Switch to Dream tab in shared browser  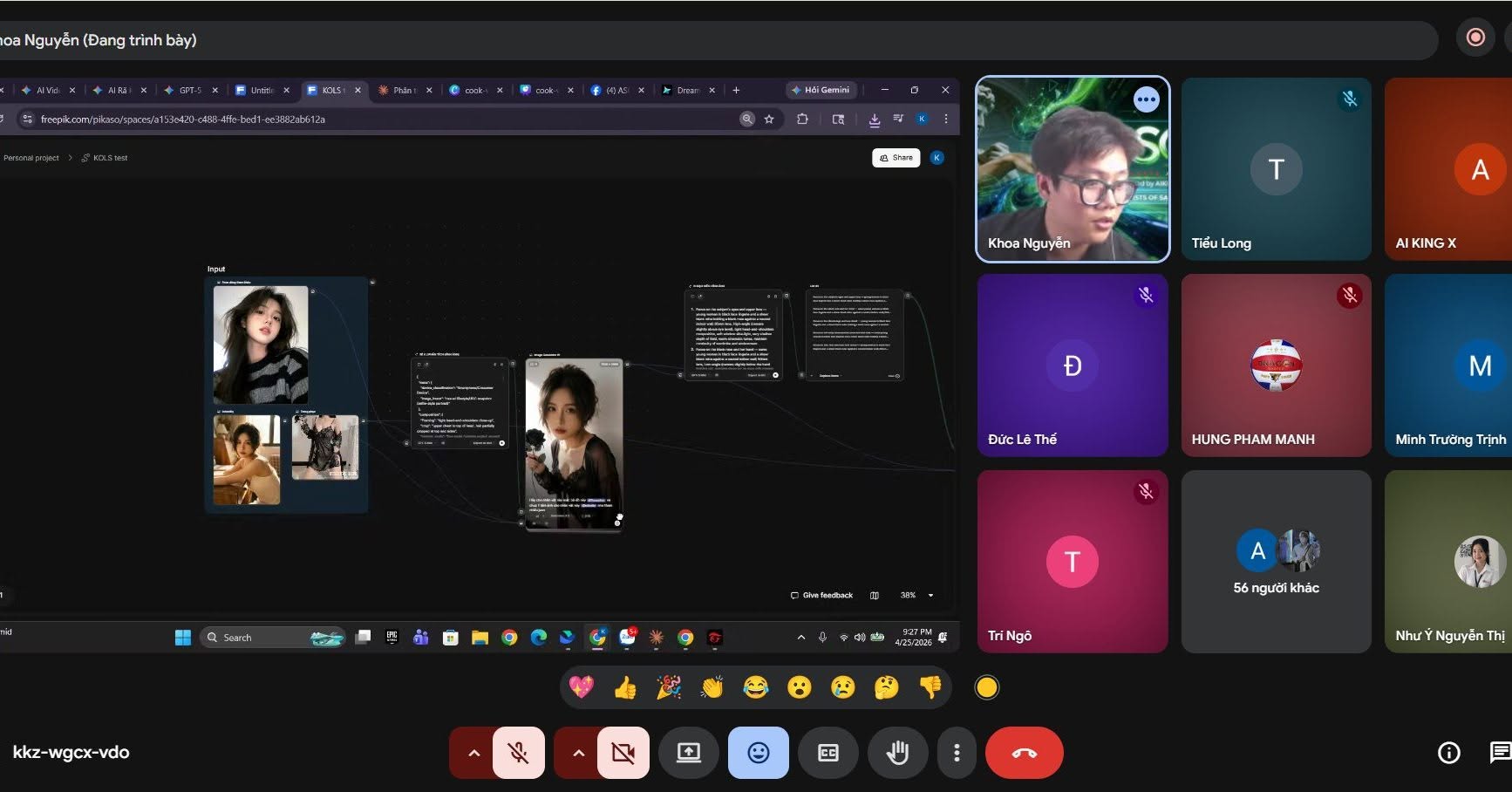coord(688,90)
